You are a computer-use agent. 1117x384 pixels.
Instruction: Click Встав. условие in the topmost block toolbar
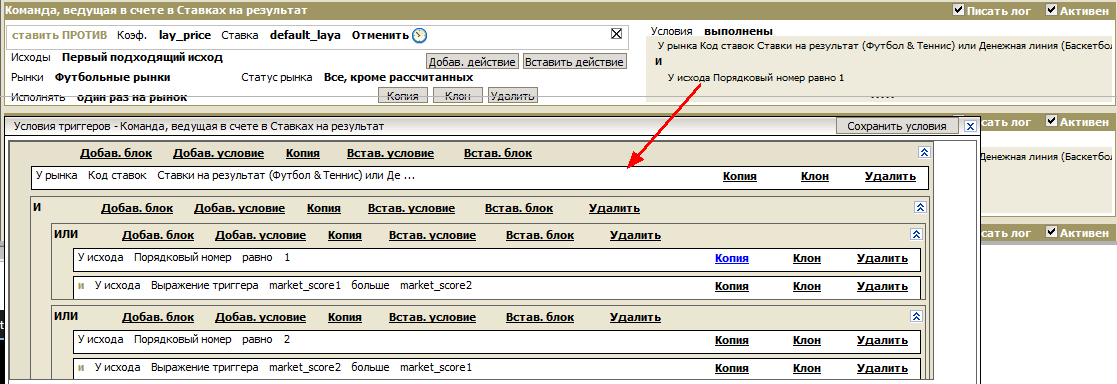pyautogui.click(x=390, y=153)
